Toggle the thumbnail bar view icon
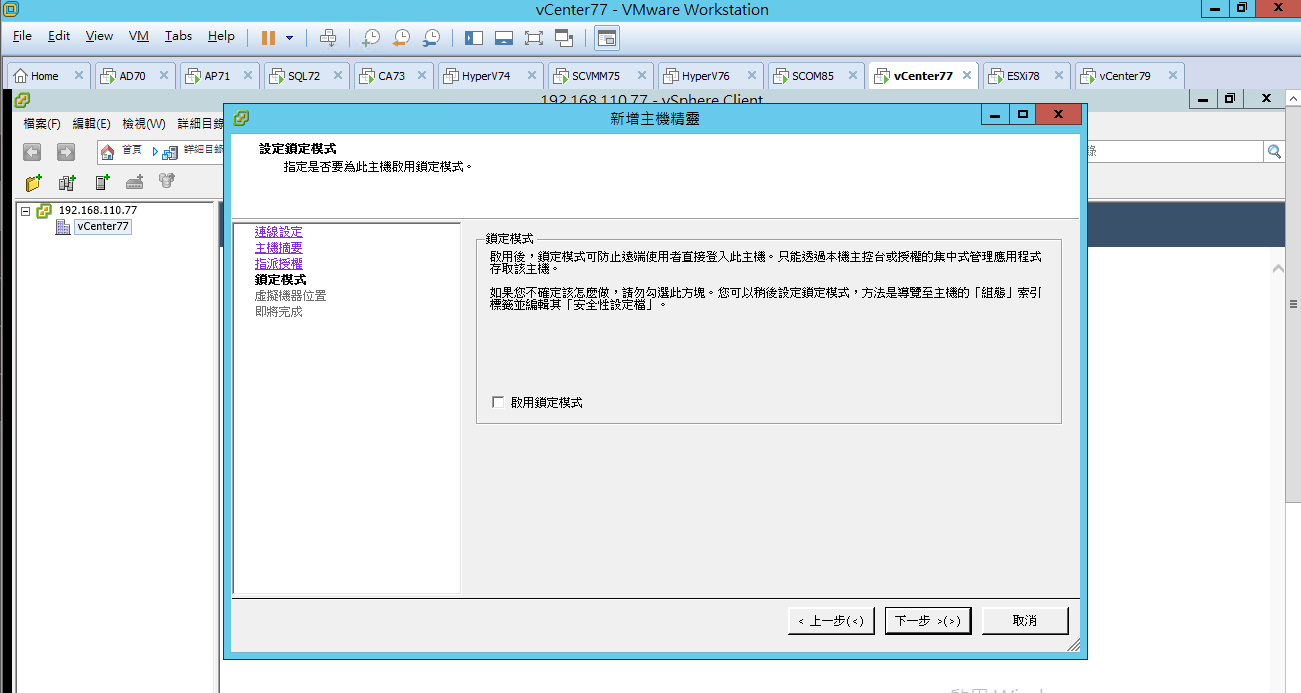Viewport: 1301px width, 693px height. 504,37
